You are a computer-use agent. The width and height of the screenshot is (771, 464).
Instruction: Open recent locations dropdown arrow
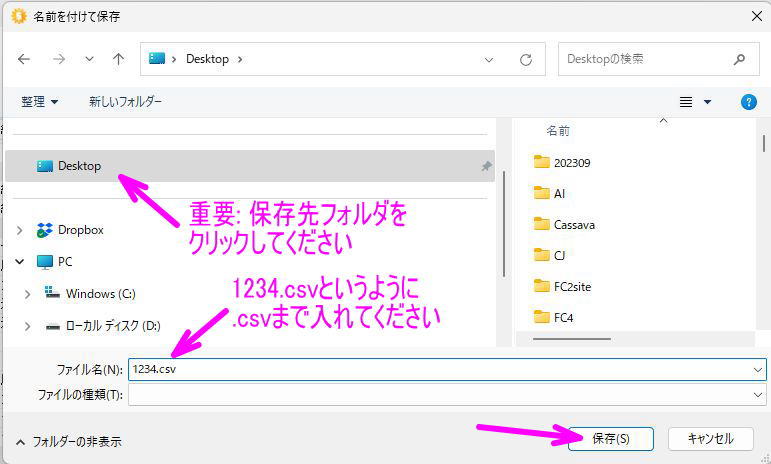[89, 59]
